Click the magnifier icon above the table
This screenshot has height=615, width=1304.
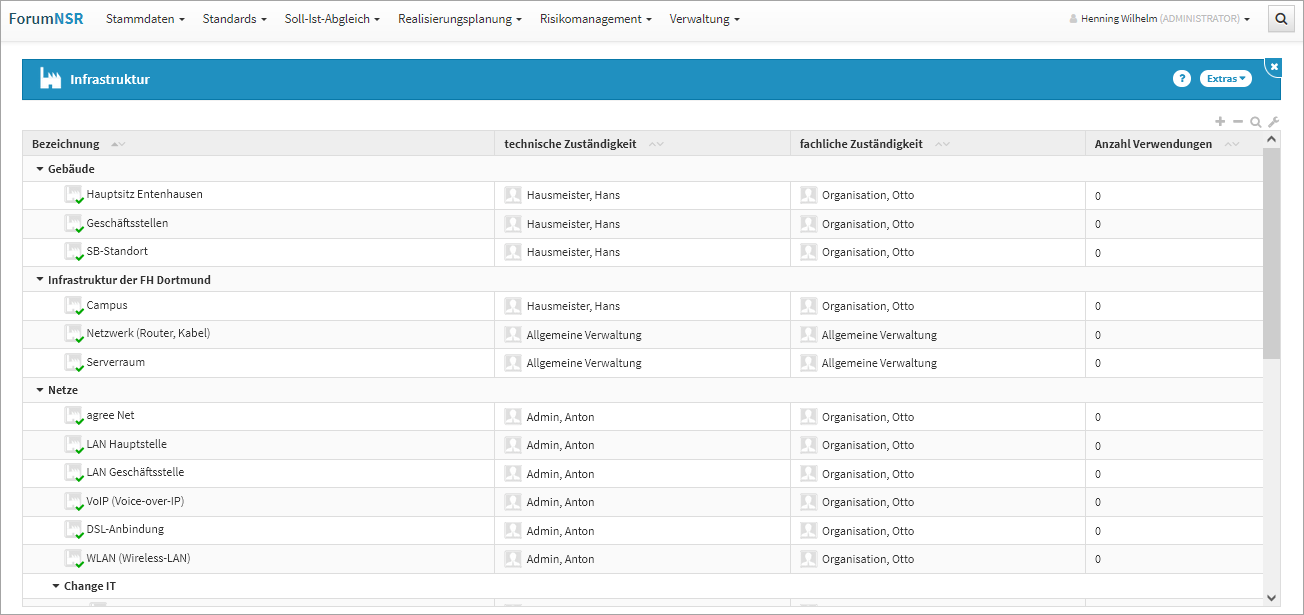[x=1256, y=122]
